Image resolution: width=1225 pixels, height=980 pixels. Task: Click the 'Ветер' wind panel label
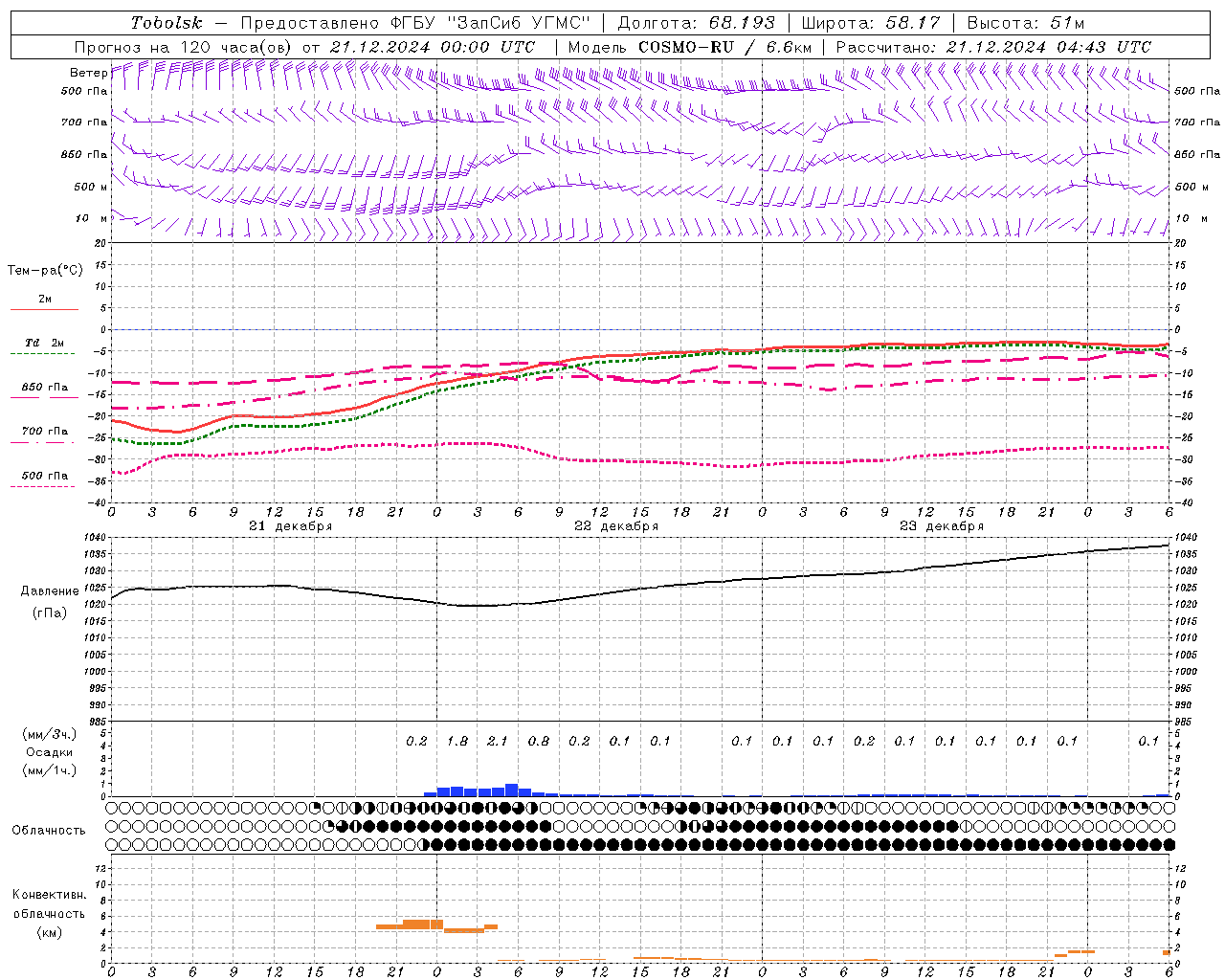[88, 73]
